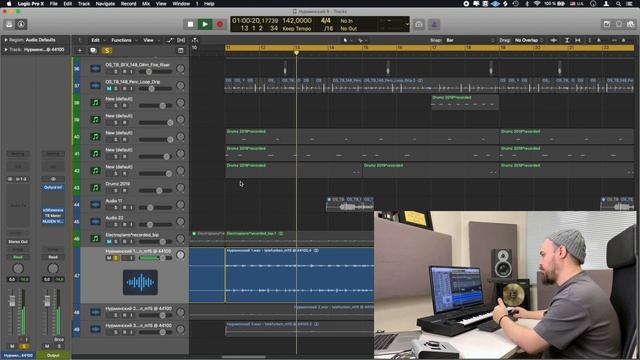The width and height of the screenshot is (640, 360).
Task: Click the instrument icon of Drums 2019 track
Action: pyautogui.click(x=96, y=188)
